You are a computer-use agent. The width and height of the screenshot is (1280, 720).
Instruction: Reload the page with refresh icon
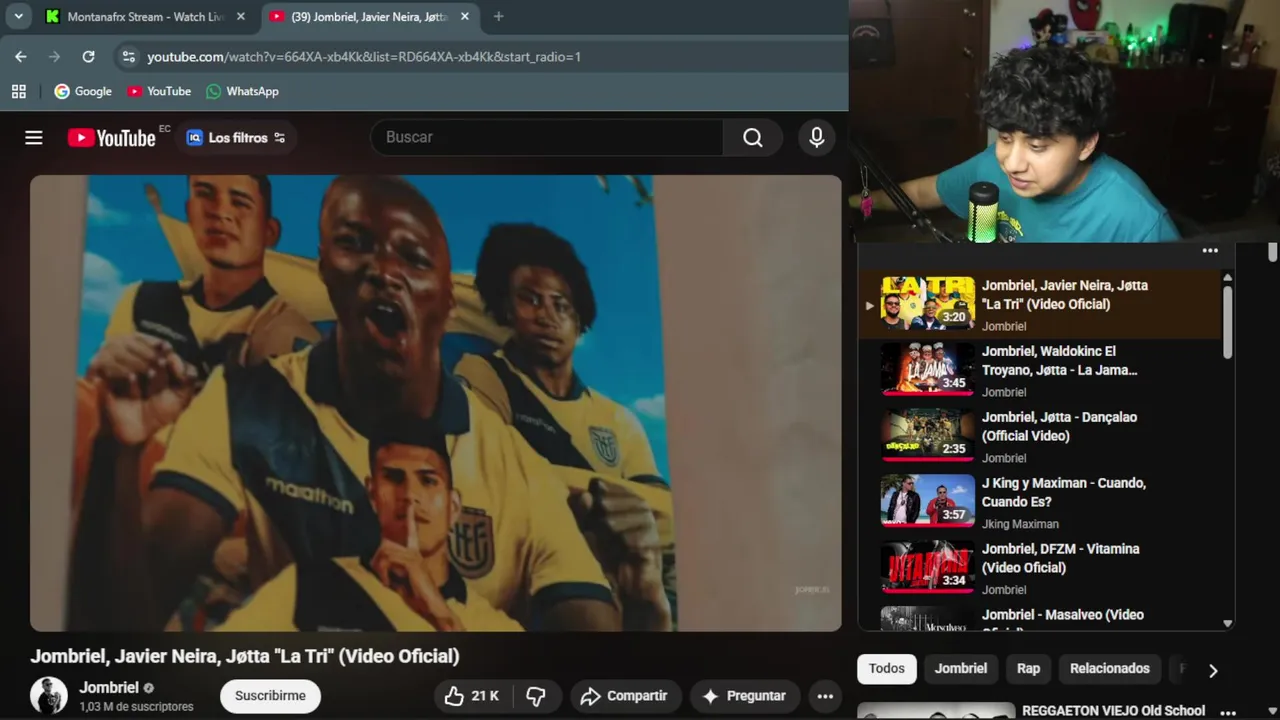88,57
